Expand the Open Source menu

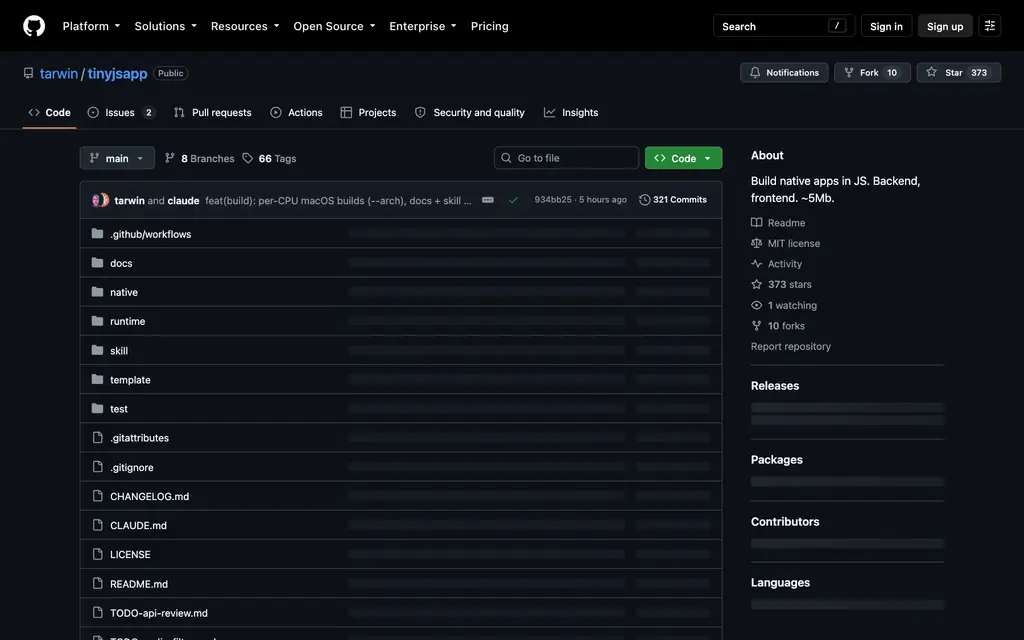pyautogui.click(x=334, y=26)
